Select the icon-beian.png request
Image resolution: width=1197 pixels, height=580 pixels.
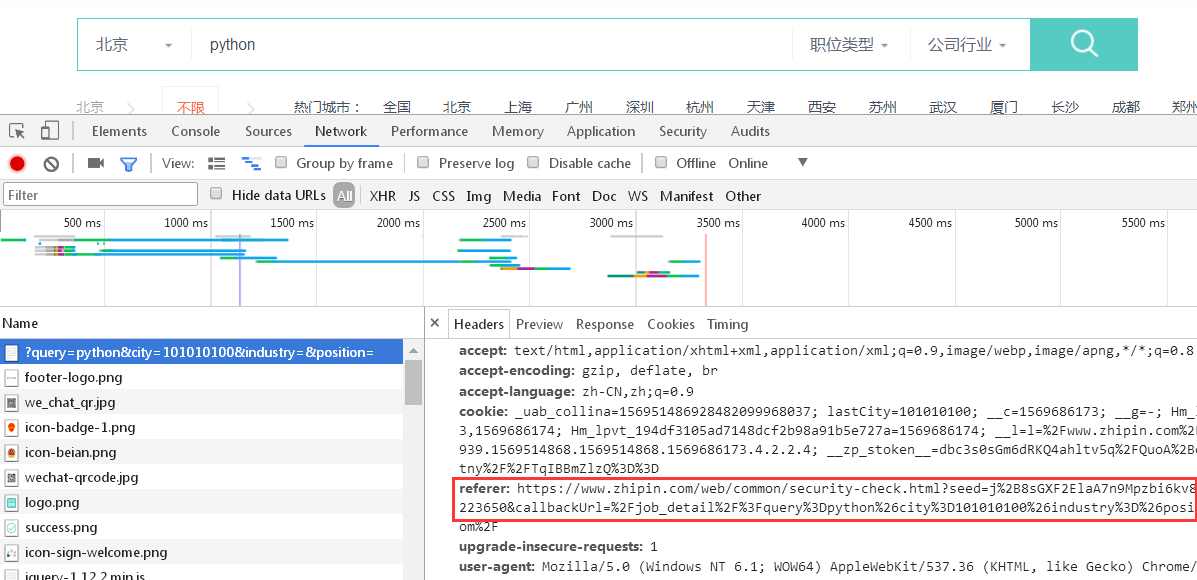point(202,453)
